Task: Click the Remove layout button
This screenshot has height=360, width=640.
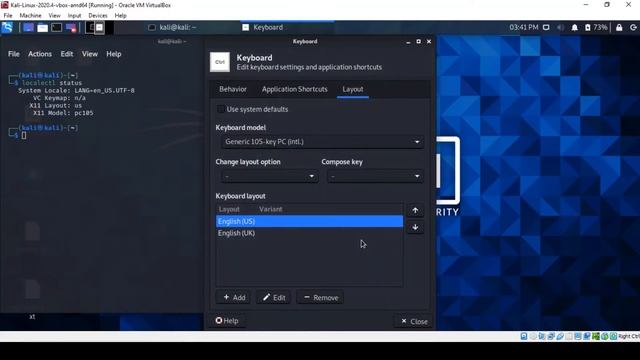Action: pyautogui.click(x=321, y=298)
